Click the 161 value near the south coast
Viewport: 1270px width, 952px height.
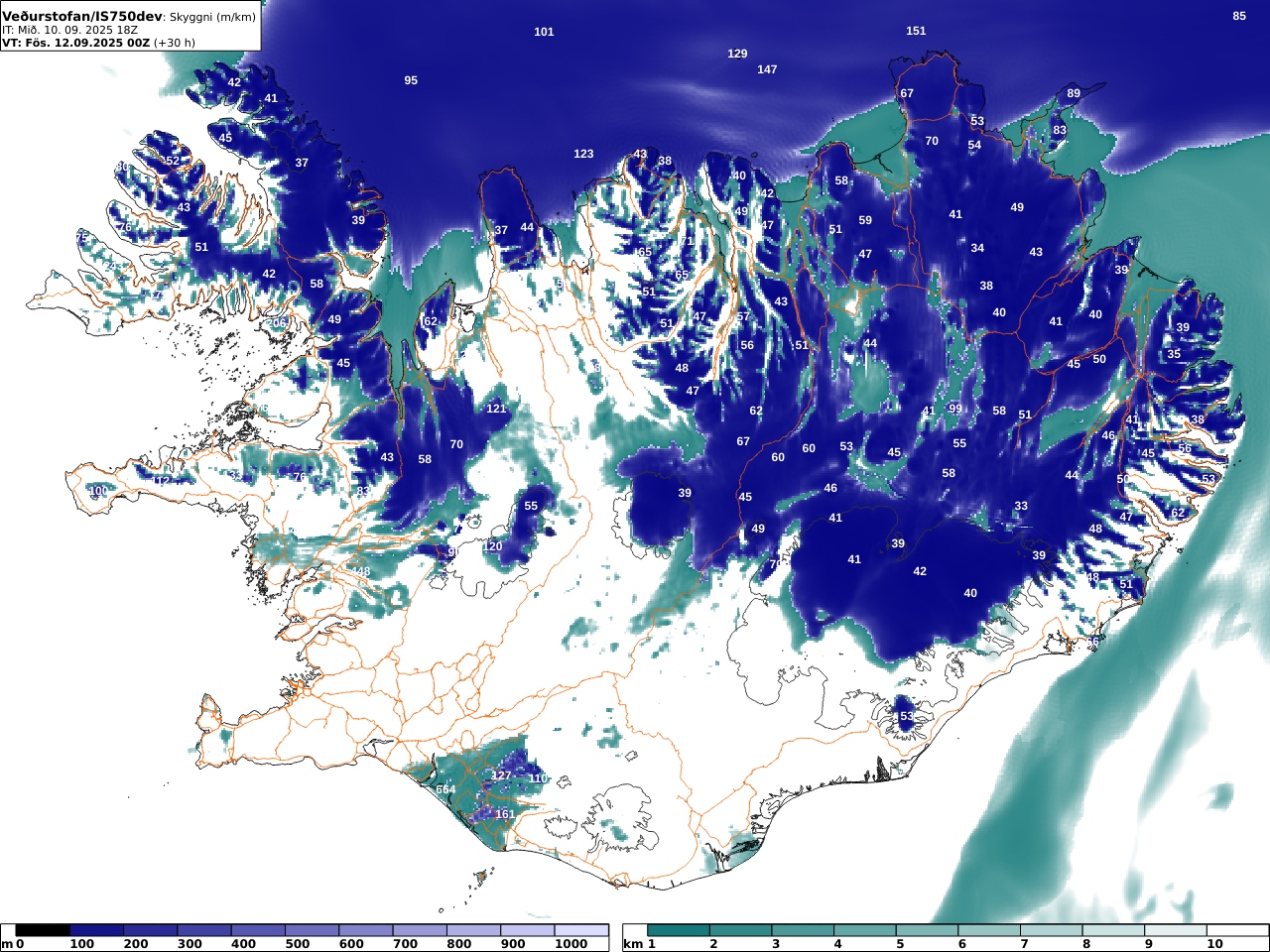click(505, 814)
